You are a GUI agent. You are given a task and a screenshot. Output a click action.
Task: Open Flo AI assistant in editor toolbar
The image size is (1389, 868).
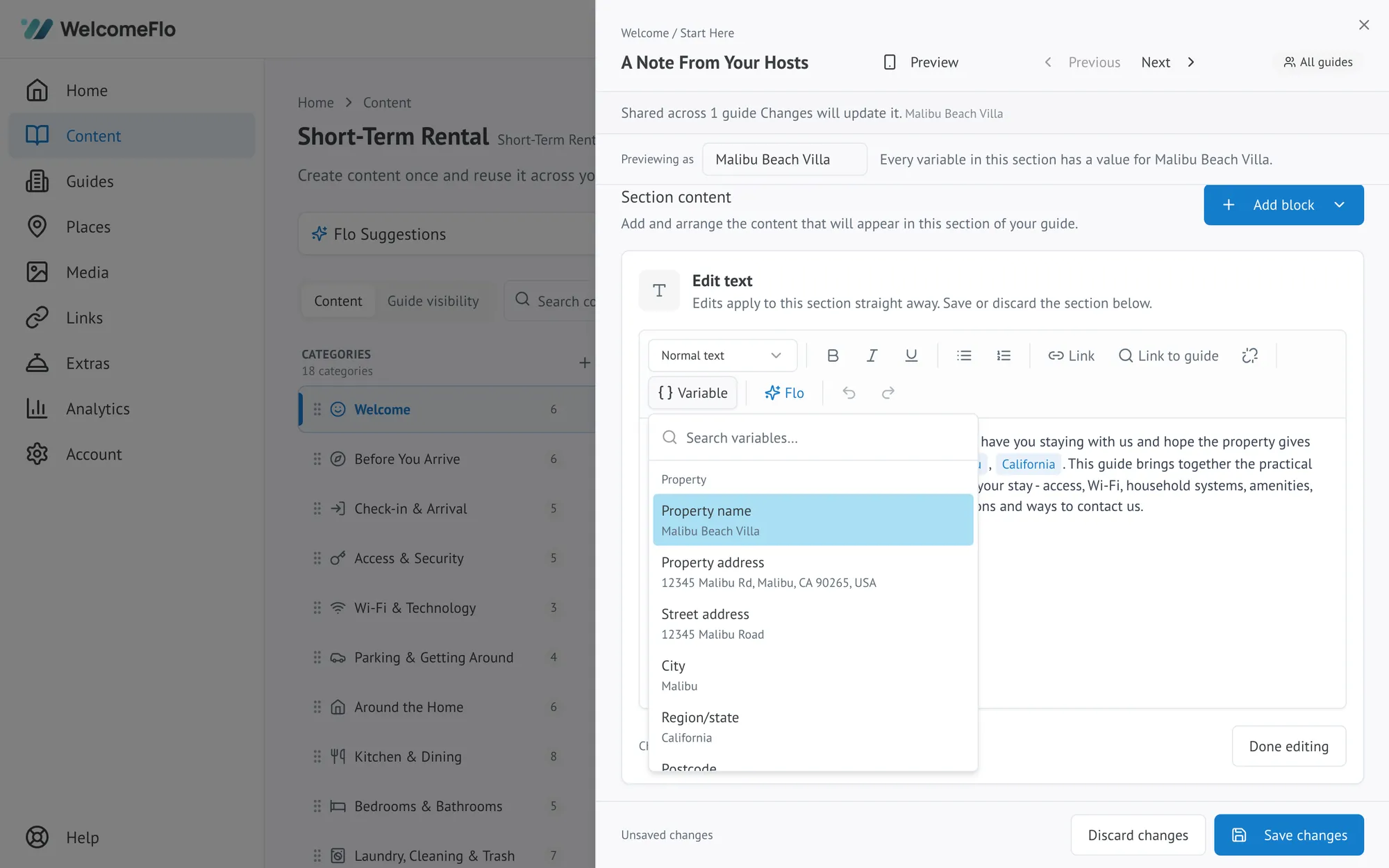(x=784, y=393)
